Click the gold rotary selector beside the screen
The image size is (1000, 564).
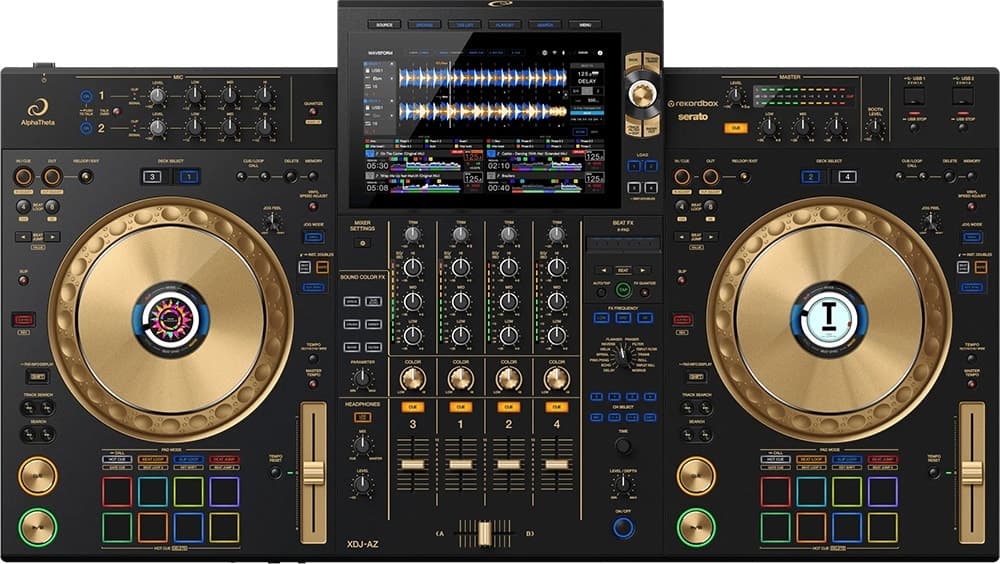point(642,94)
